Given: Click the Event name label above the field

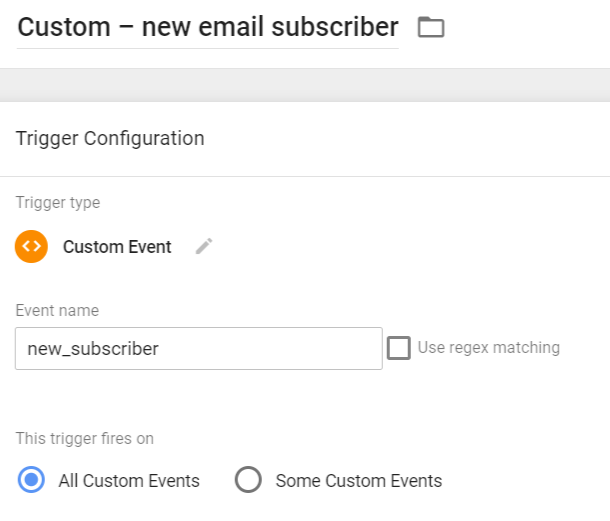Looking at the screenshot, I should coord(57,311).
